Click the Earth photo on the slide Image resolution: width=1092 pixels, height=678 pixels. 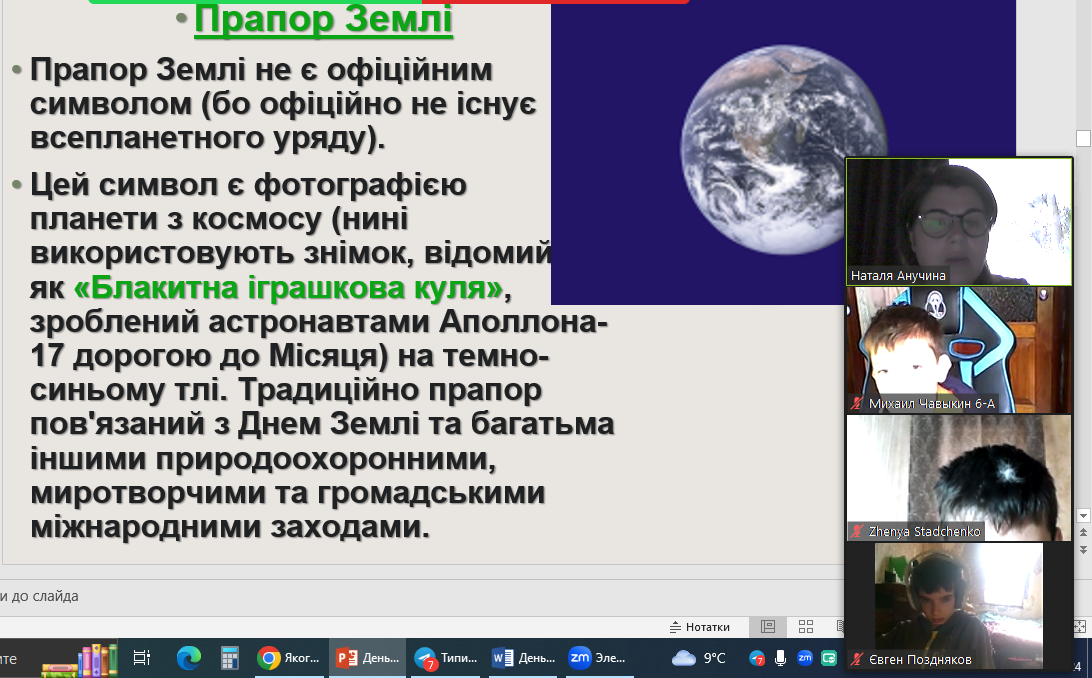tap(783, 149)
